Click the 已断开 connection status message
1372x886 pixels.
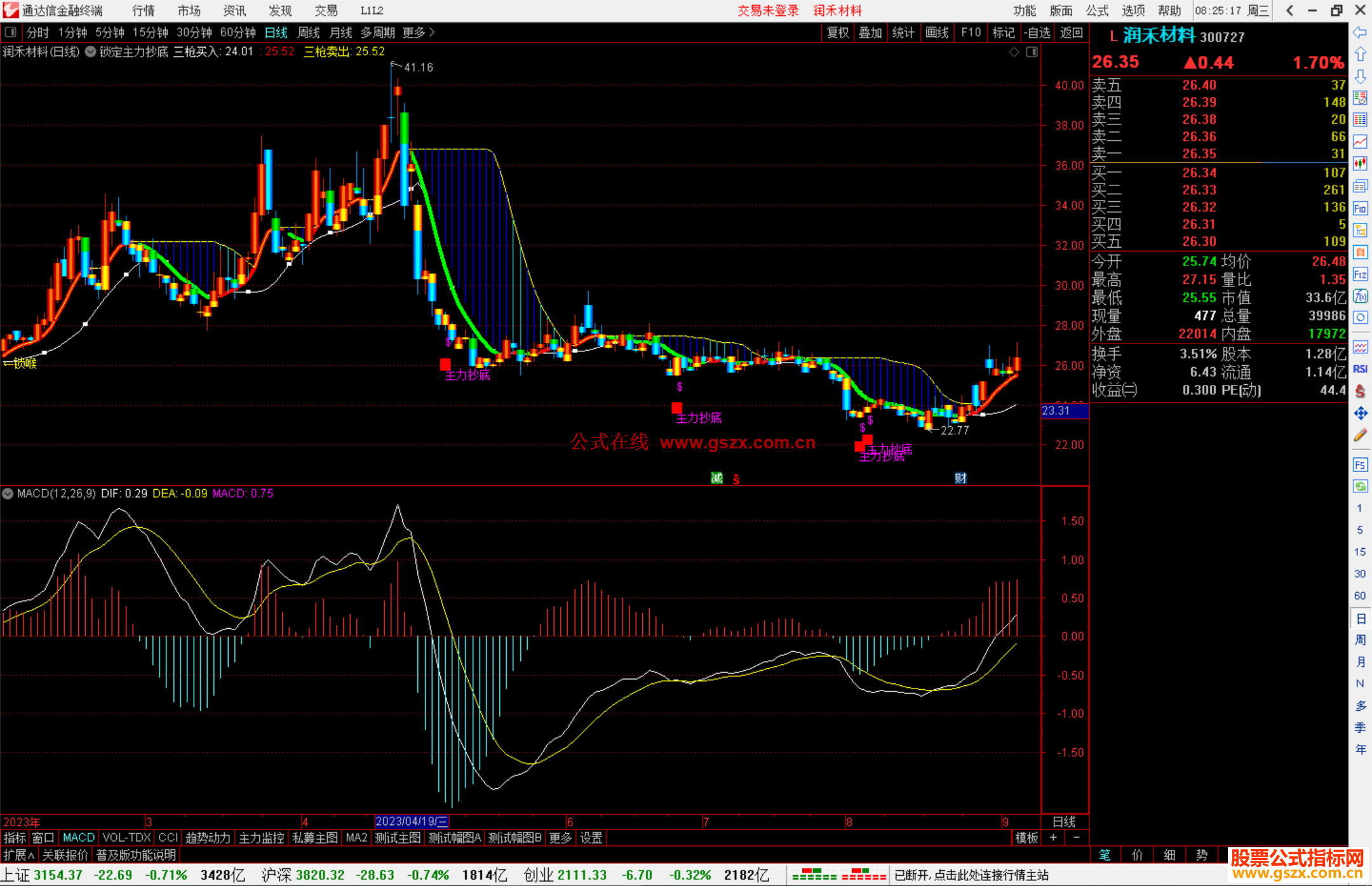pos(971,875)
